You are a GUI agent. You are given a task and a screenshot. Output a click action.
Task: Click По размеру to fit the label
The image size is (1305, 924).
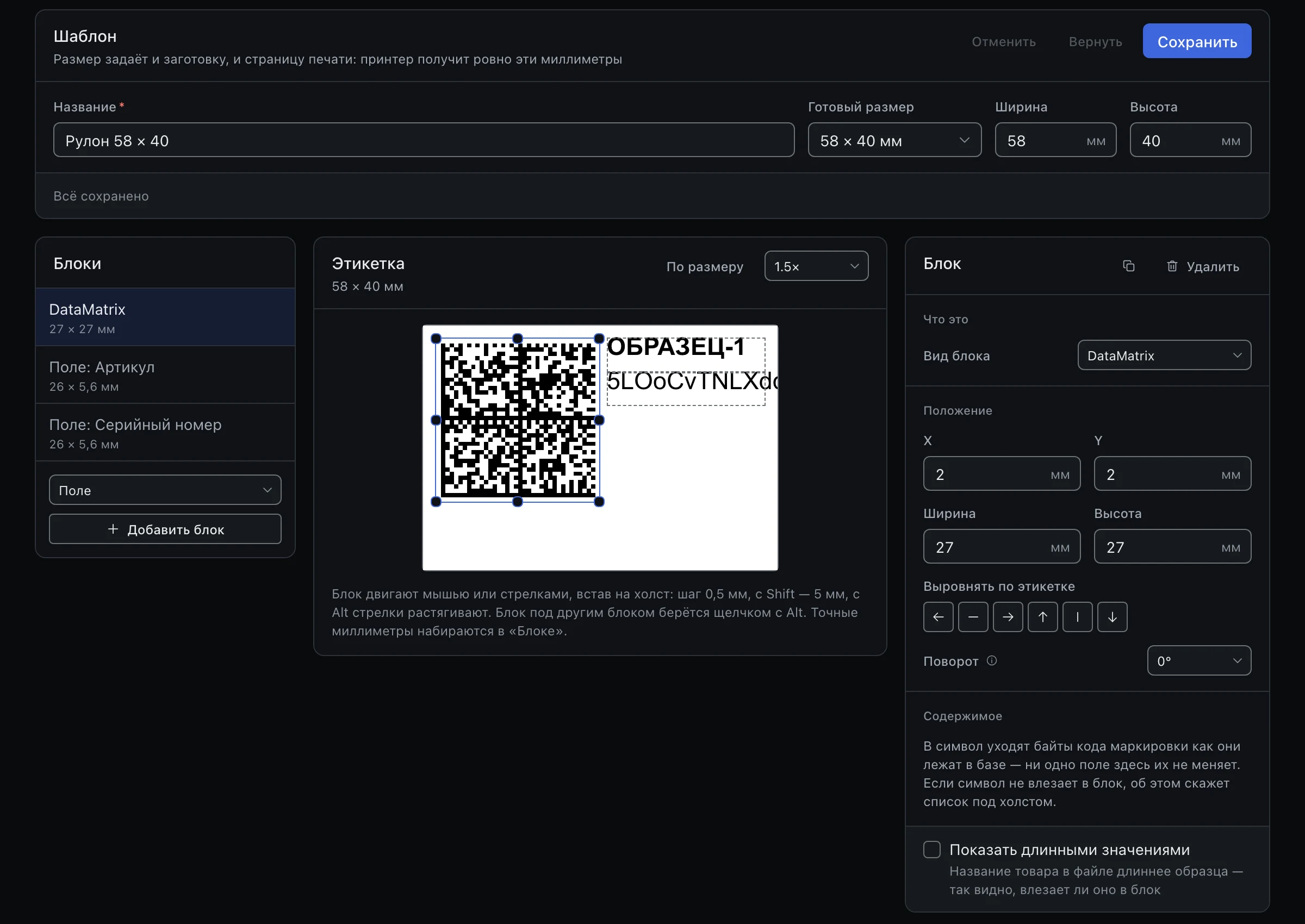point(705,266)
